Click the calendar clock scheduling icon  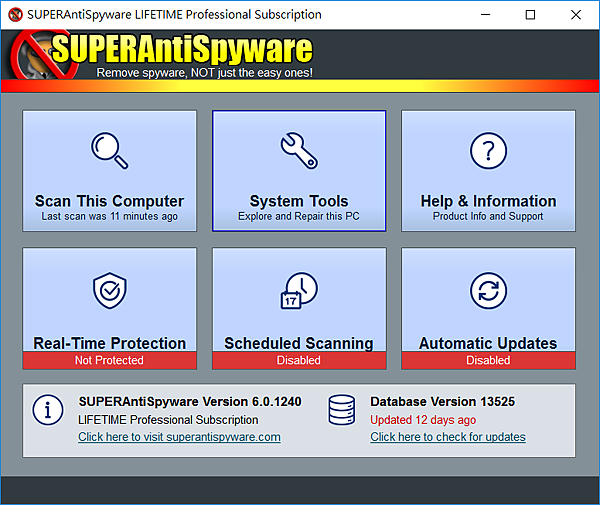299,290
